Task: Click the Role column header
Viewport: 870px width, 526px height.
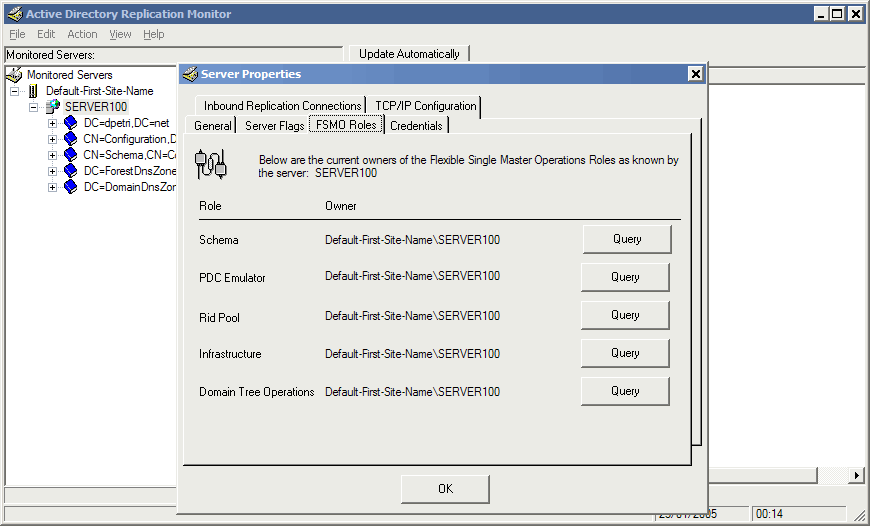Action: 210,206
